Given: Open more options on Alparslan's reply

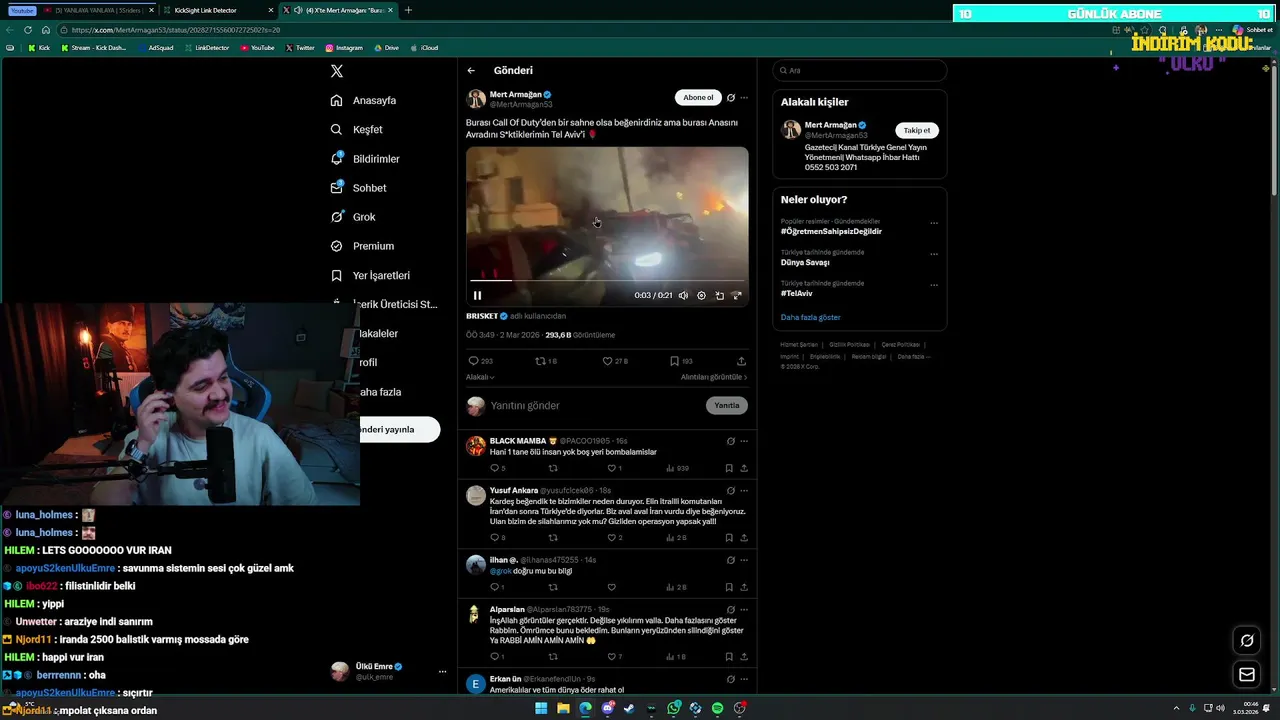Looking at the screenshot, I should [x=744, y=609].
